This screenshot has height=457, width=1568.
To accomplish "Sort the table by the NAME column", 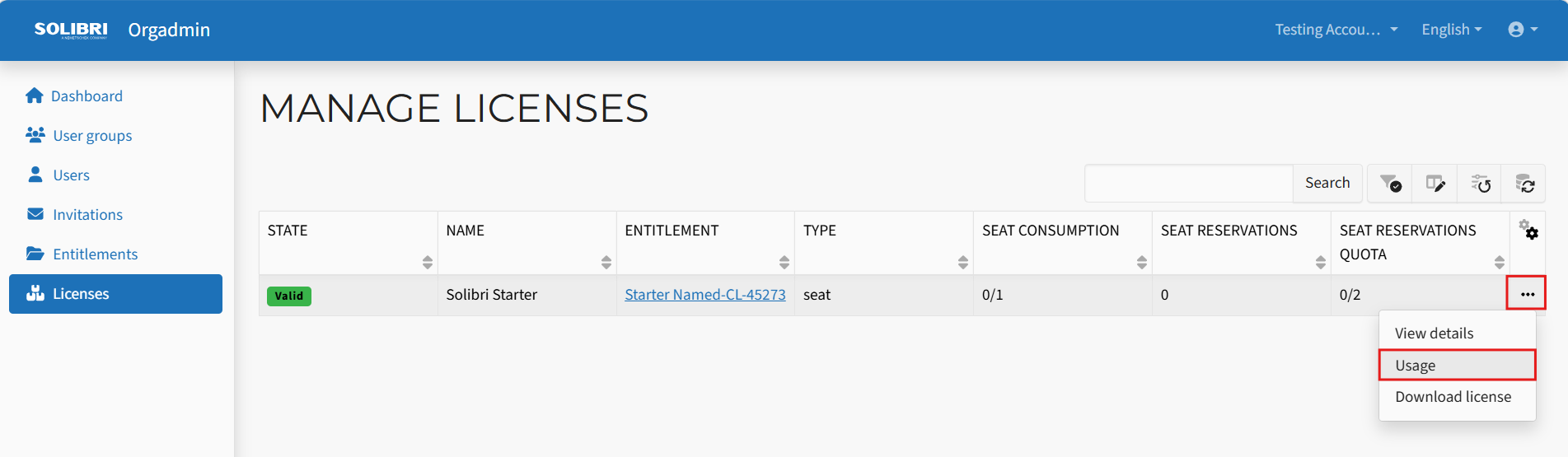I will coord(606,262).
